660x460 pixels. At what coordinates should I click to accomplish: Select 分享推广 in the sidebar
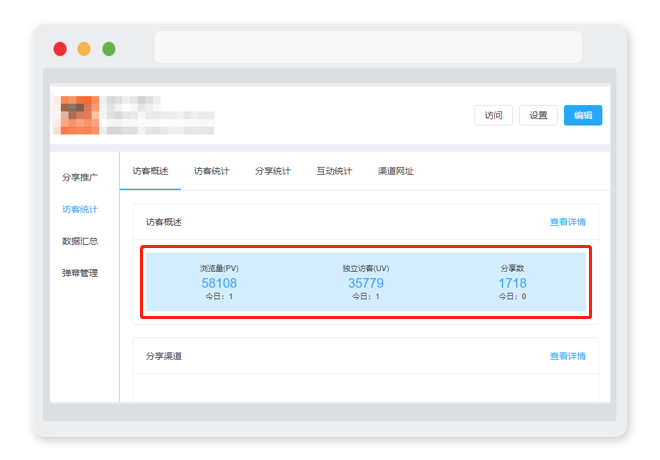click(x=80, y=177)
